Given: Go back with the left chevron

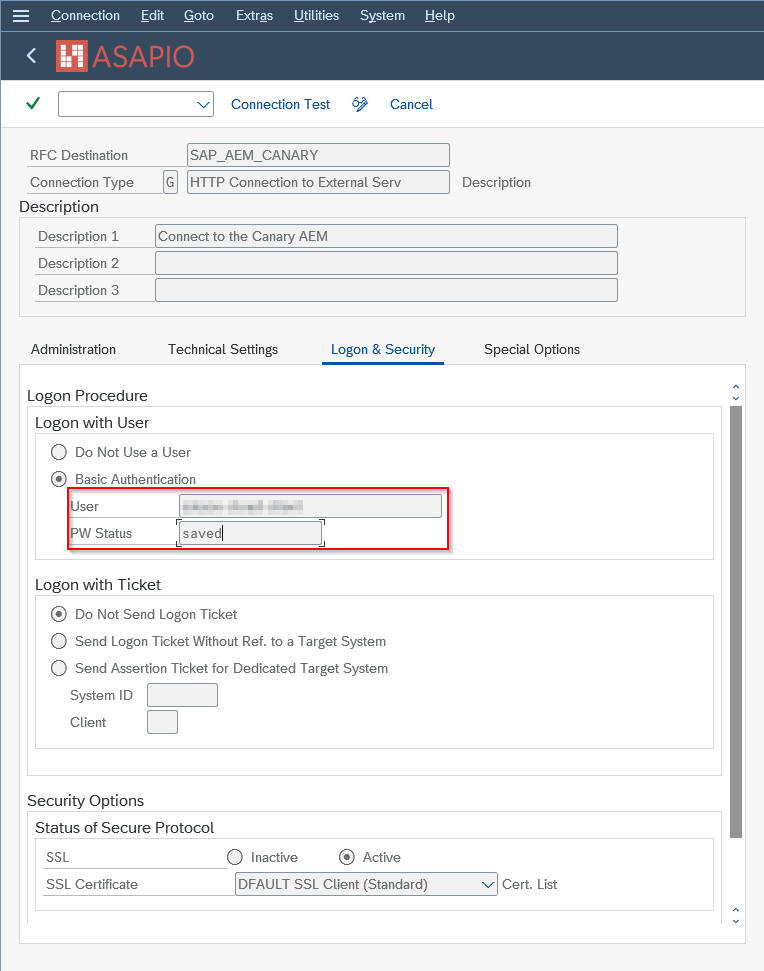Looking at the screenshot, I should click(x=32, y=56).
